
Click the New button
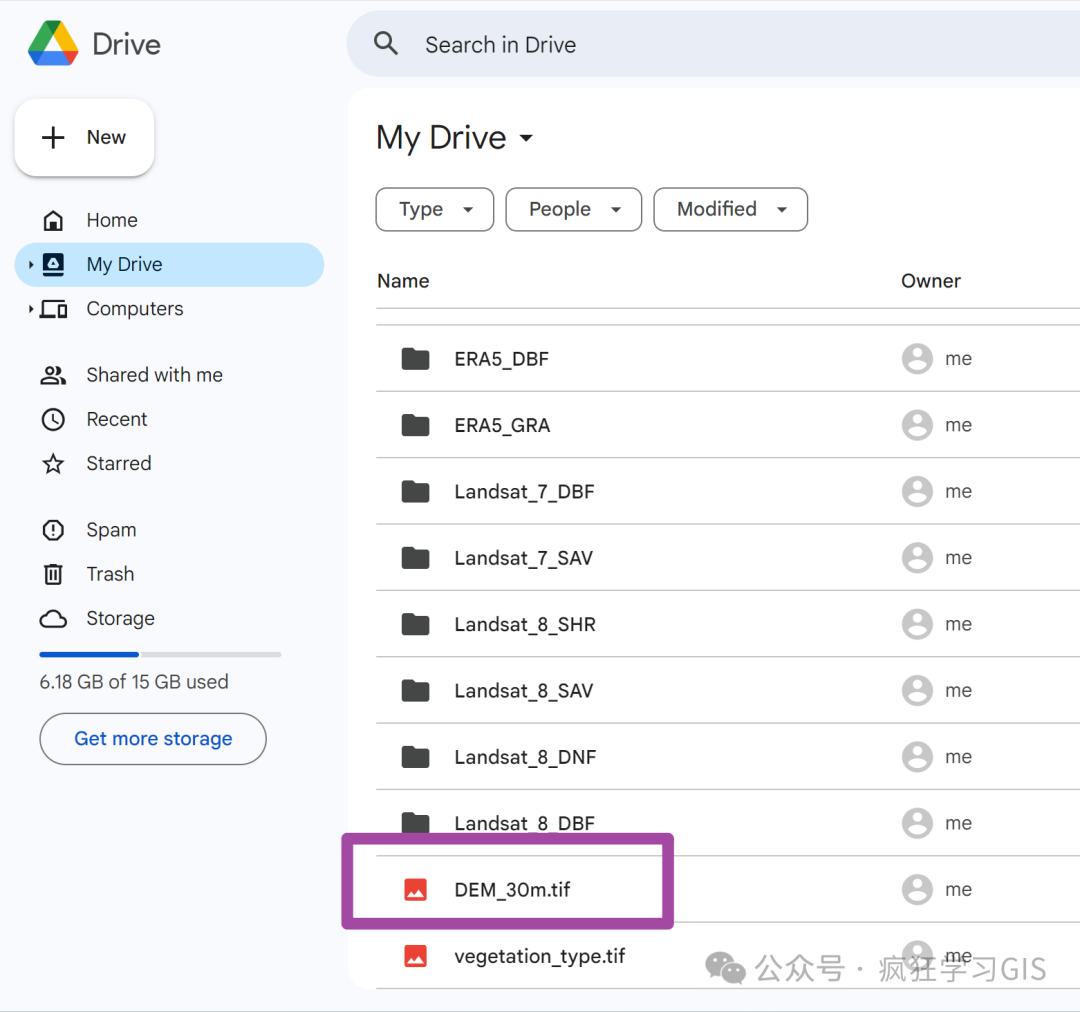click(84, 137)
